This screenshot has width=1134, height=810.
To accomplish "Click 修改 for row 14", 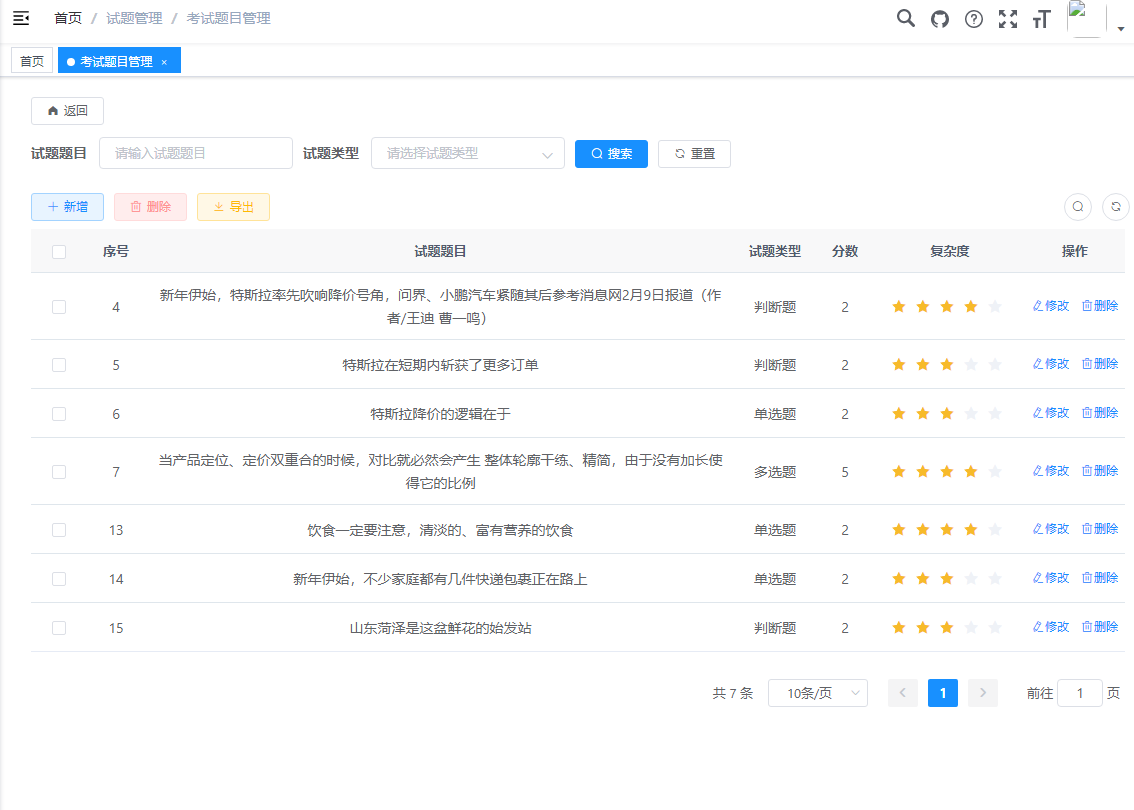I will point(1051,578).
